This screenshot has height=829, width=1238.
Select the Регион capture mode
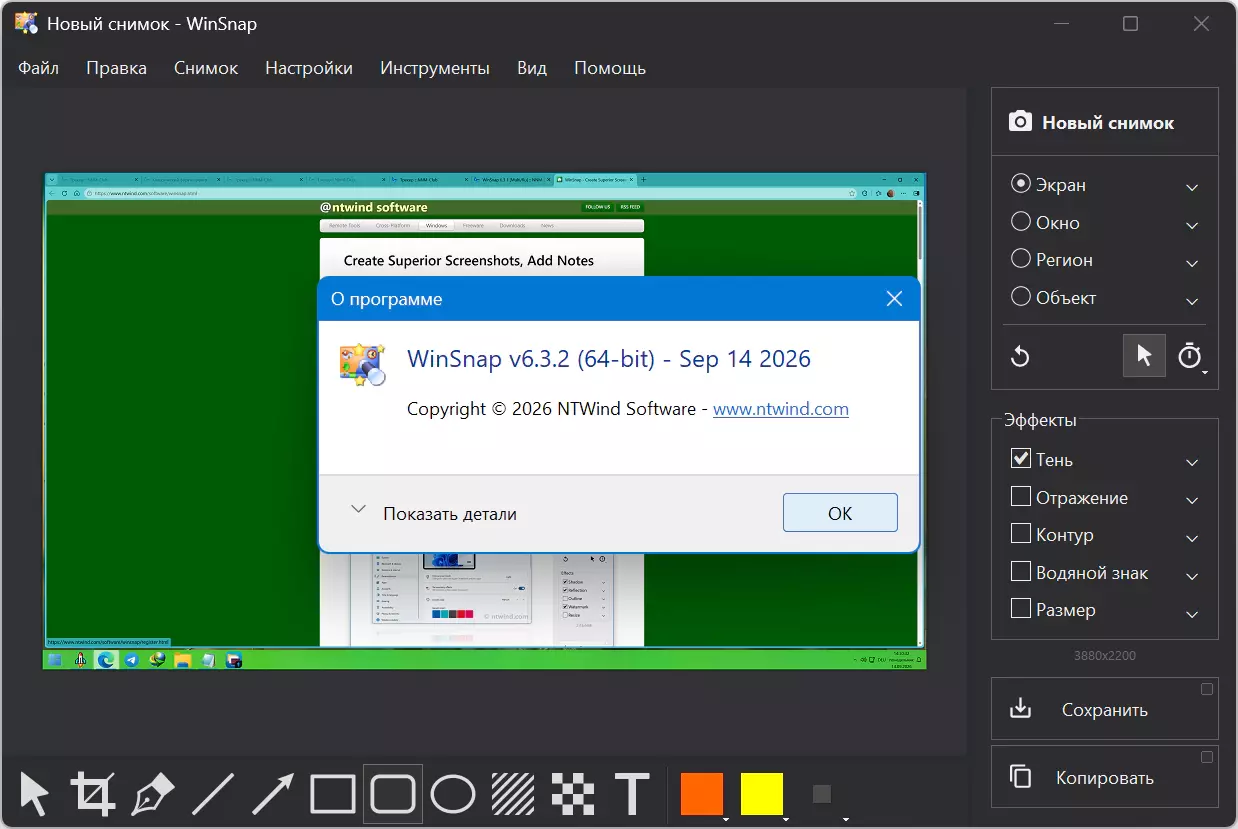[x=1021, y=258]
